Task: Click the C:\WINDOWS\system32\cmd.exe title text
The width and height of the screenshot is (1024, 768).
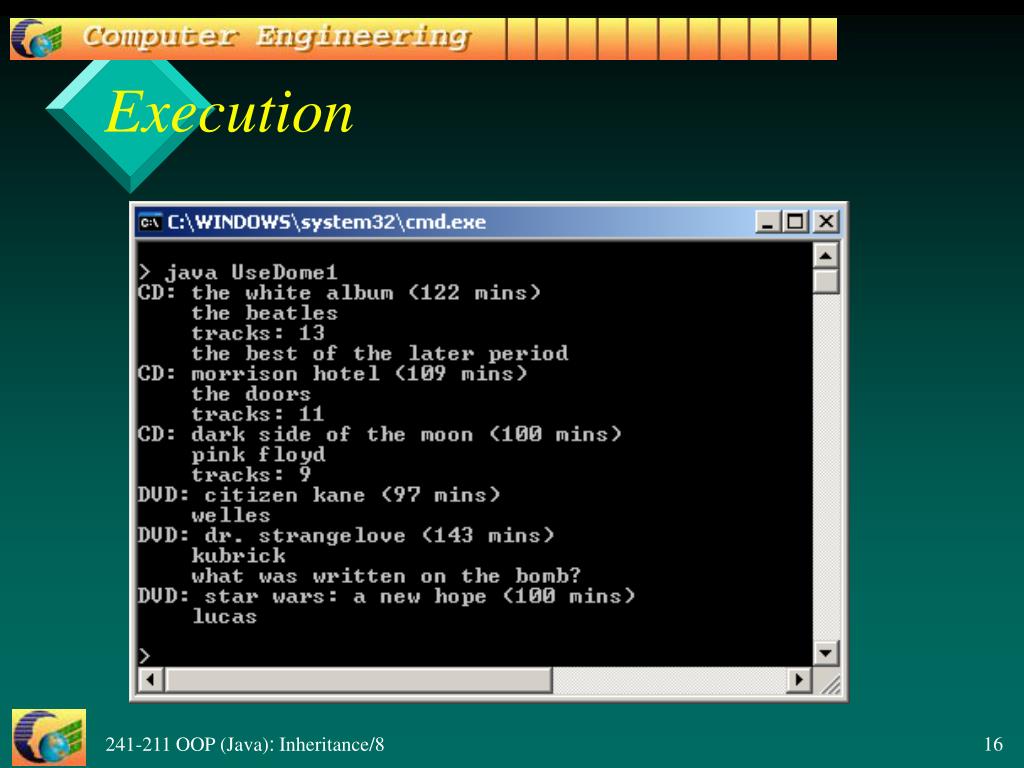Action: 327,222
